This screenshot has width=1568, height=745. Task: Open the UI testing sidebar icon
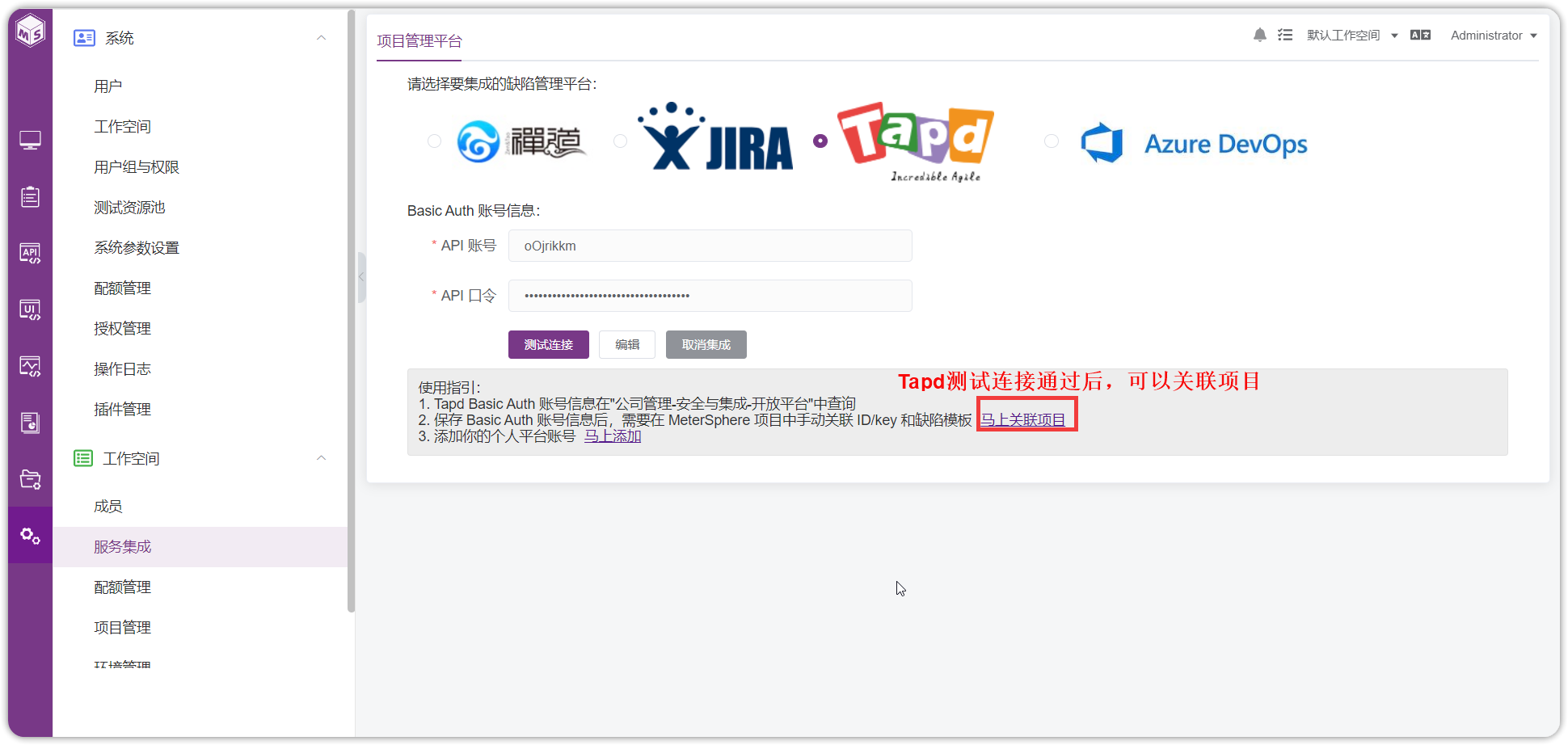tap(30, 310)
